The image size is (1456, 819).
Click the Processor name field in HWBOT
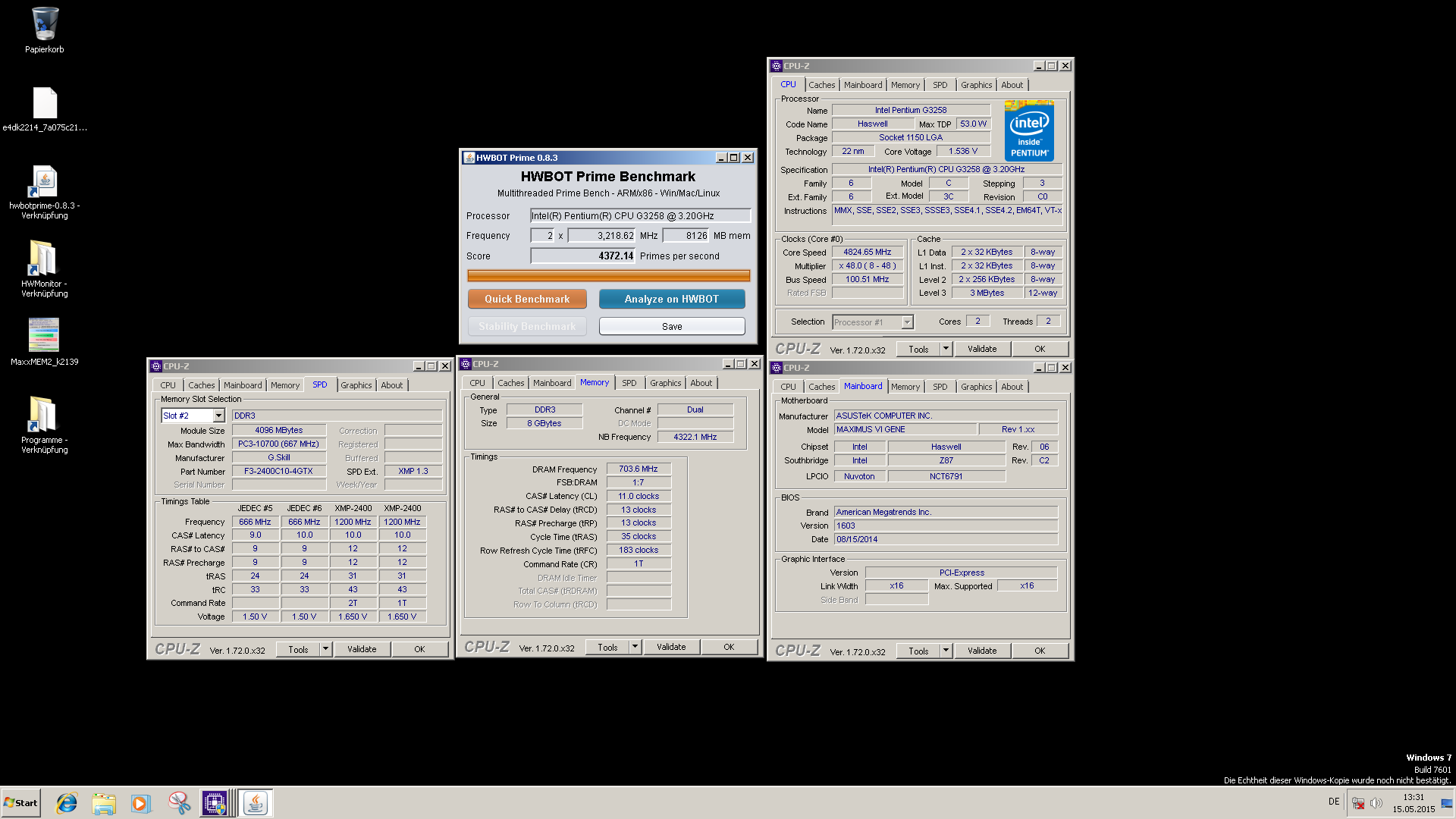pyautogui.click(x=640, y=215)
